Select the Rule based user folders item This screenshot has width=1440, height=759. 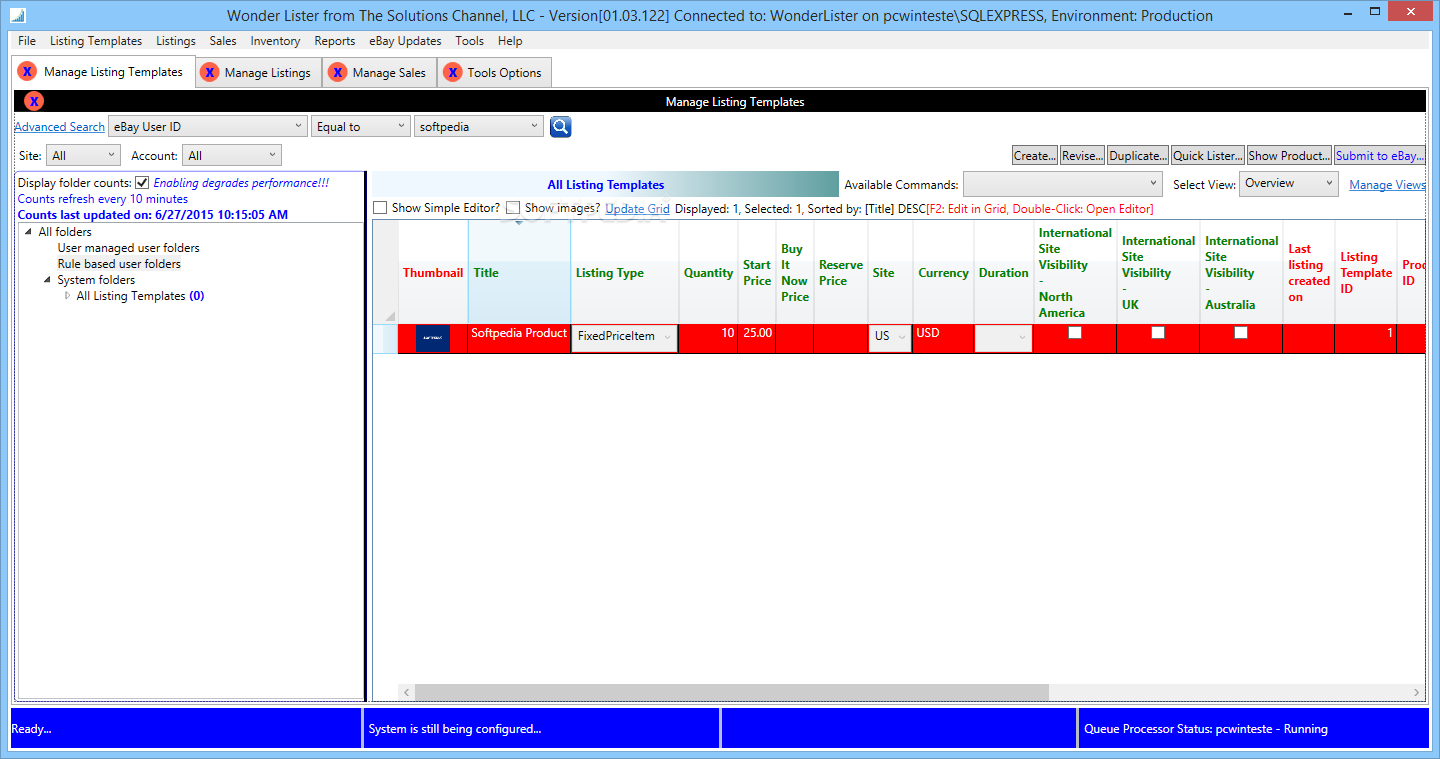coord(119,264)
